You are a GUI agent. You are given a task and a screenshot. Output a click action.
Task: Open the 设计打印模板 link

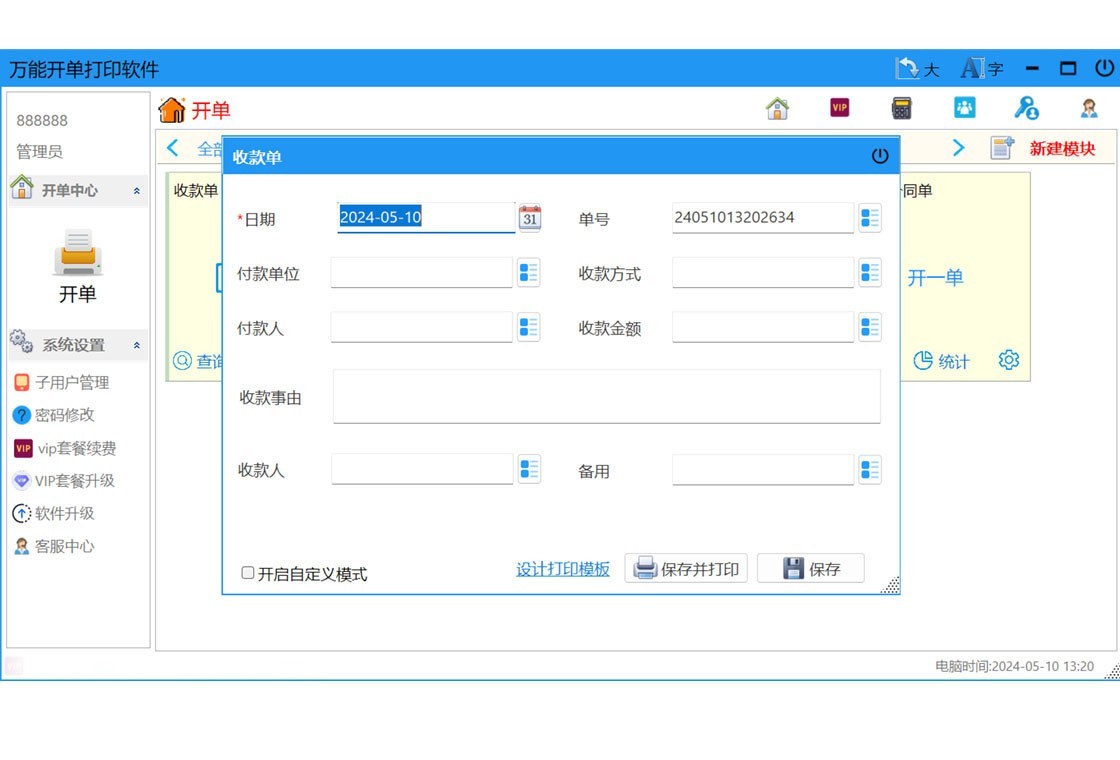pyautogui.click(x=563, y=568)
